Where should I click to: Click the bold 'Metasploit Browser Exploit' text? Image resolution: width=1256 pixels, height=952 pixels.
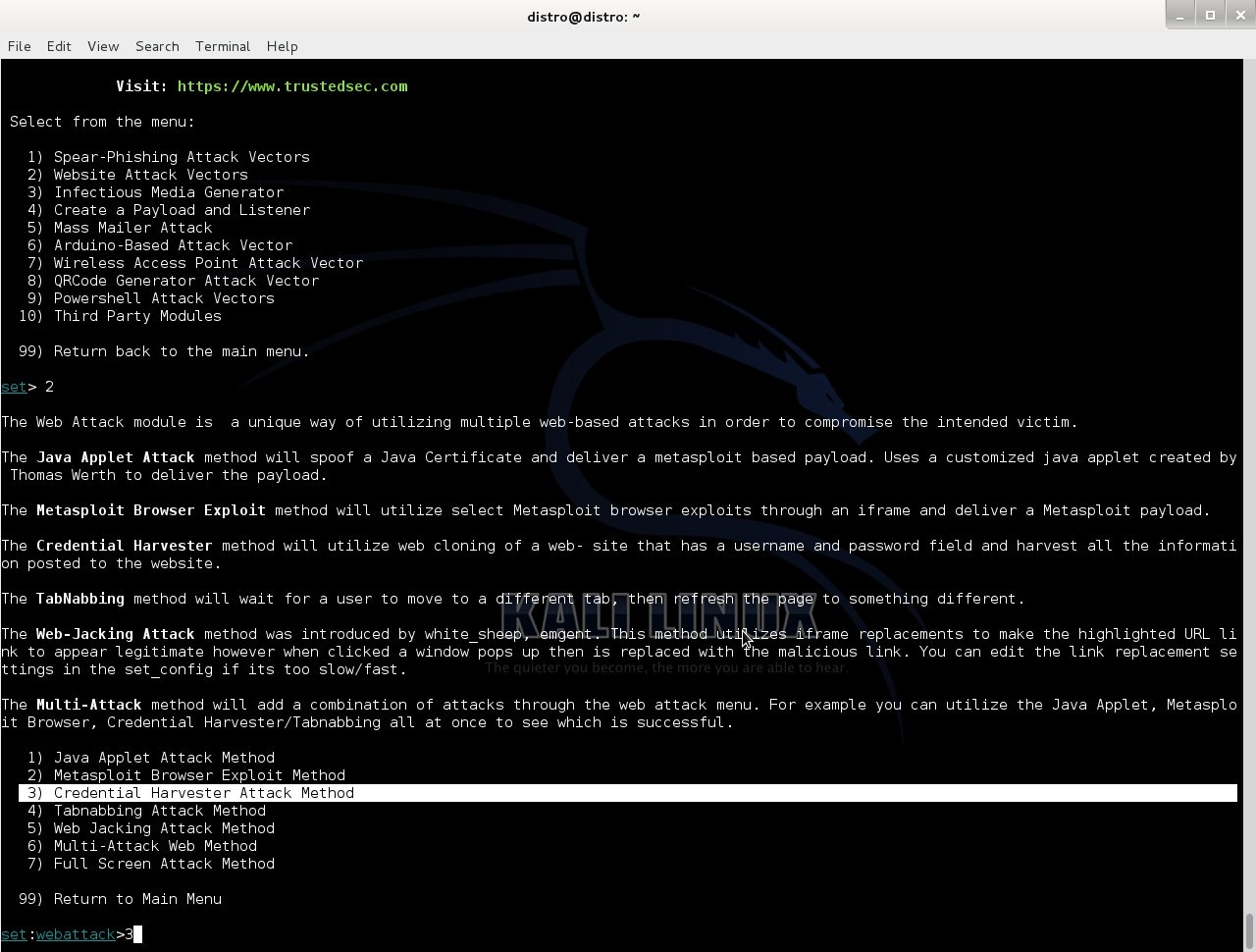151,510
